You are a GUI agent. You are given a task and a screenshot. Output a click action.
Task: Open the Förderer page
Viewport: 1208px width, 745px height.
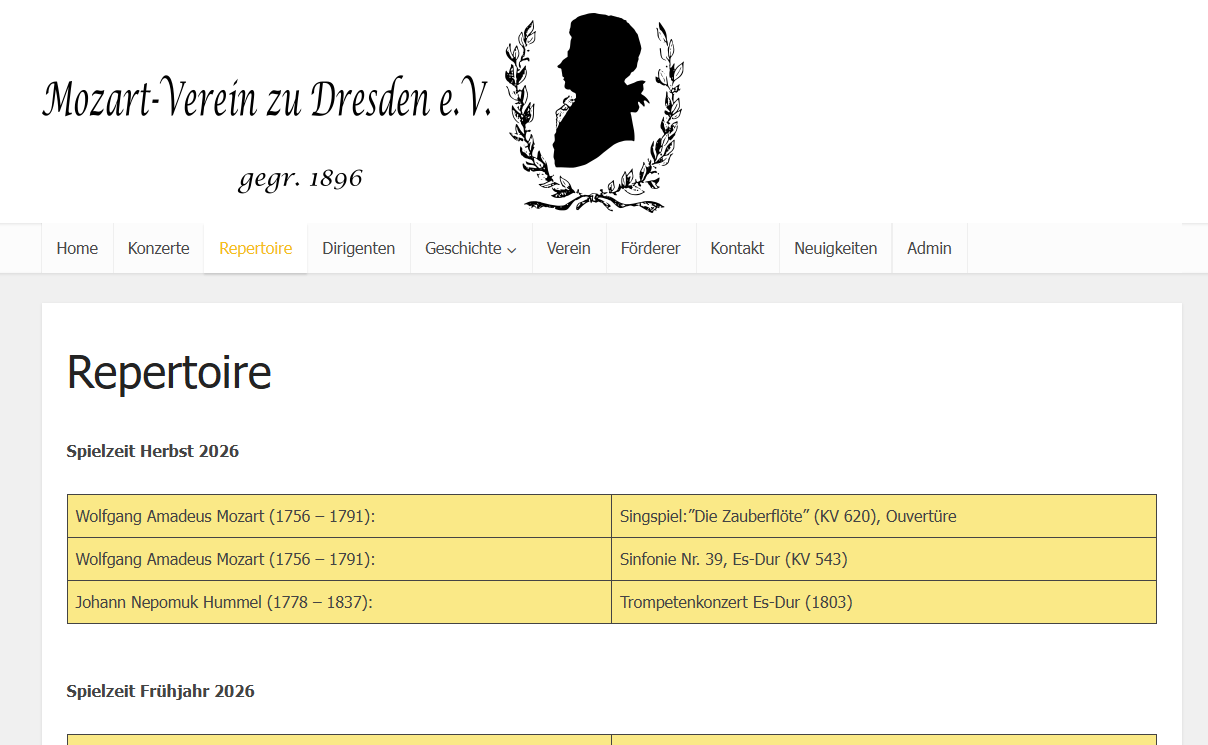click(x=651, y=248)
